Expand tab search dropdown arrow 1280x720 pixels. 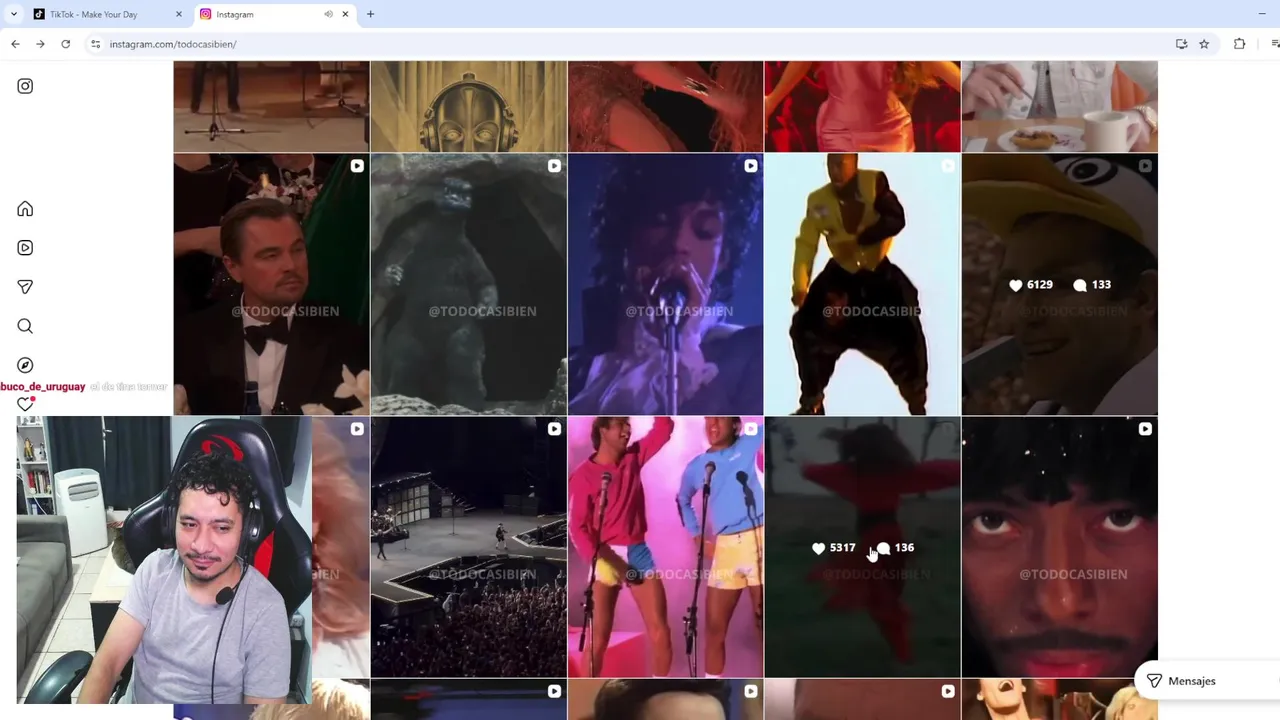coord(13,14)
